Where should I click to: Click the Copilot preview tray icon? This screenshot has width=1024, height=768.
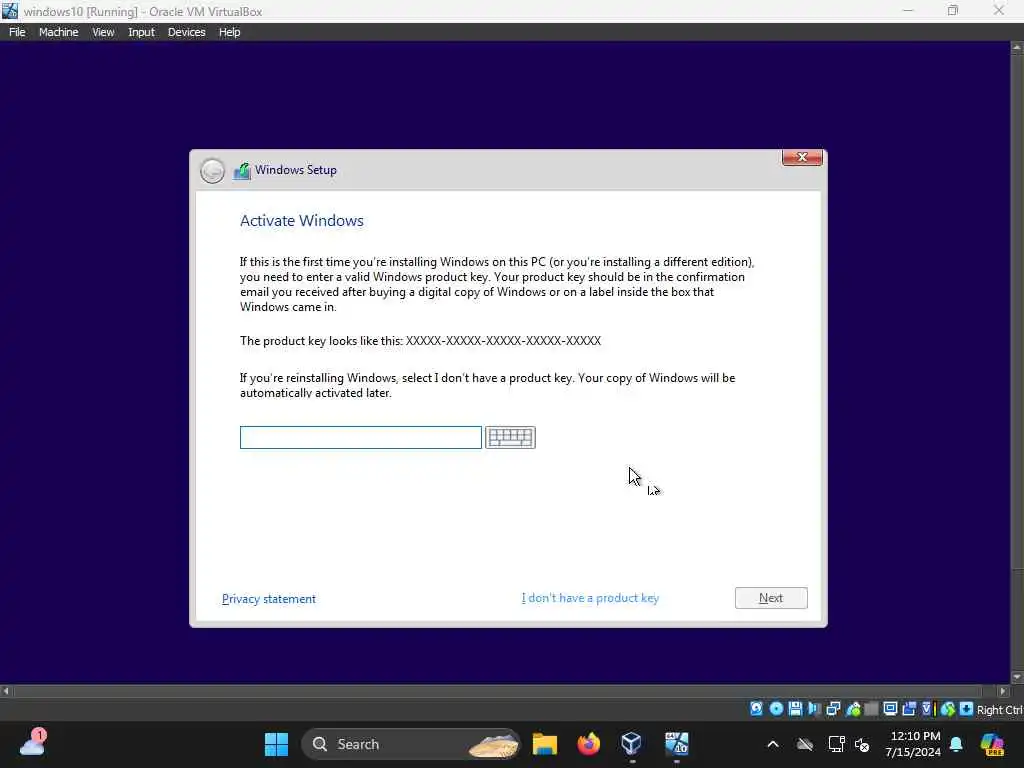[x=992, y=744]
